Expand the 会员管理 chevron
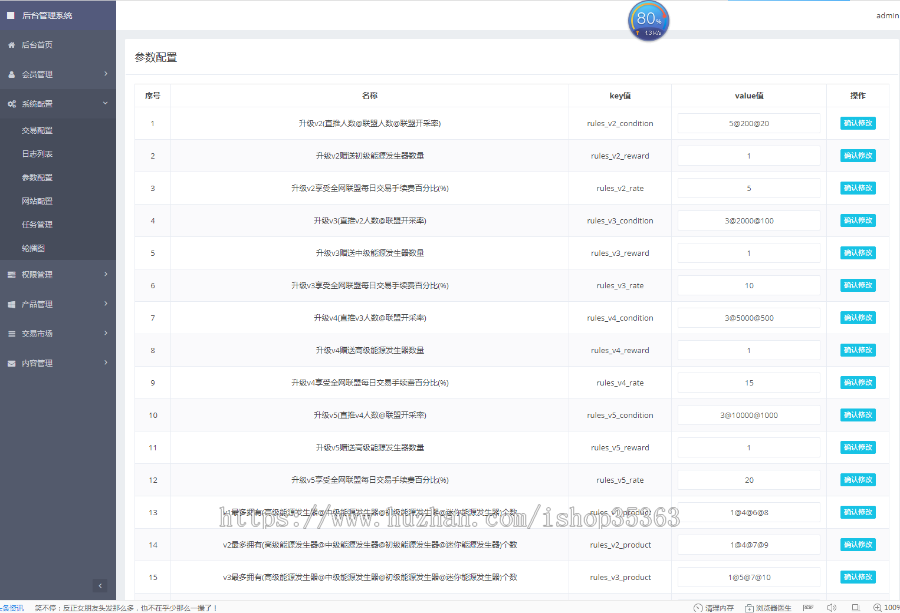The width and height of the screenshot is (900, 613). coord(106,74)
